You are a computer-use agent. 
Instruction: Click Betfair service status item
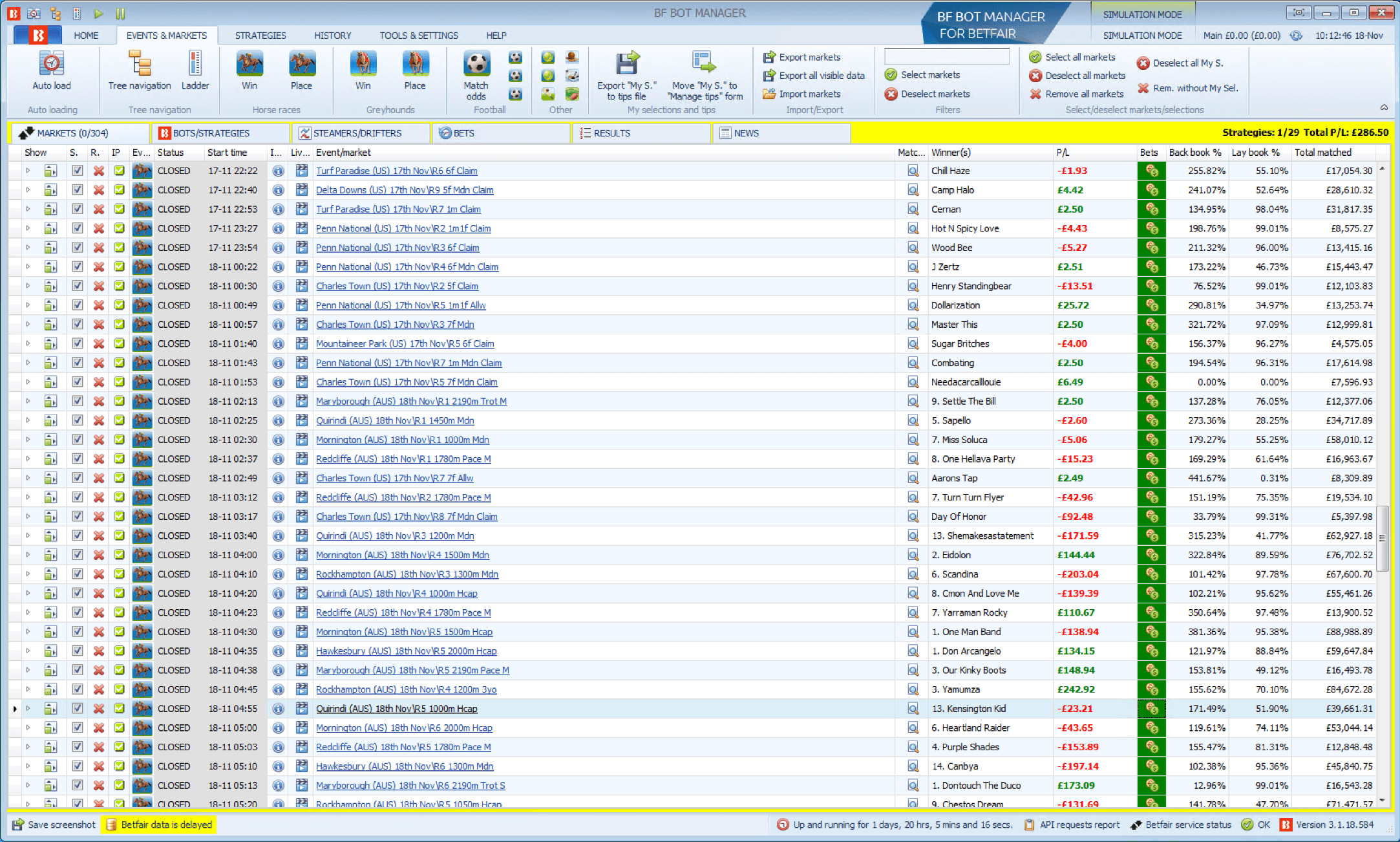[1181, 825]
